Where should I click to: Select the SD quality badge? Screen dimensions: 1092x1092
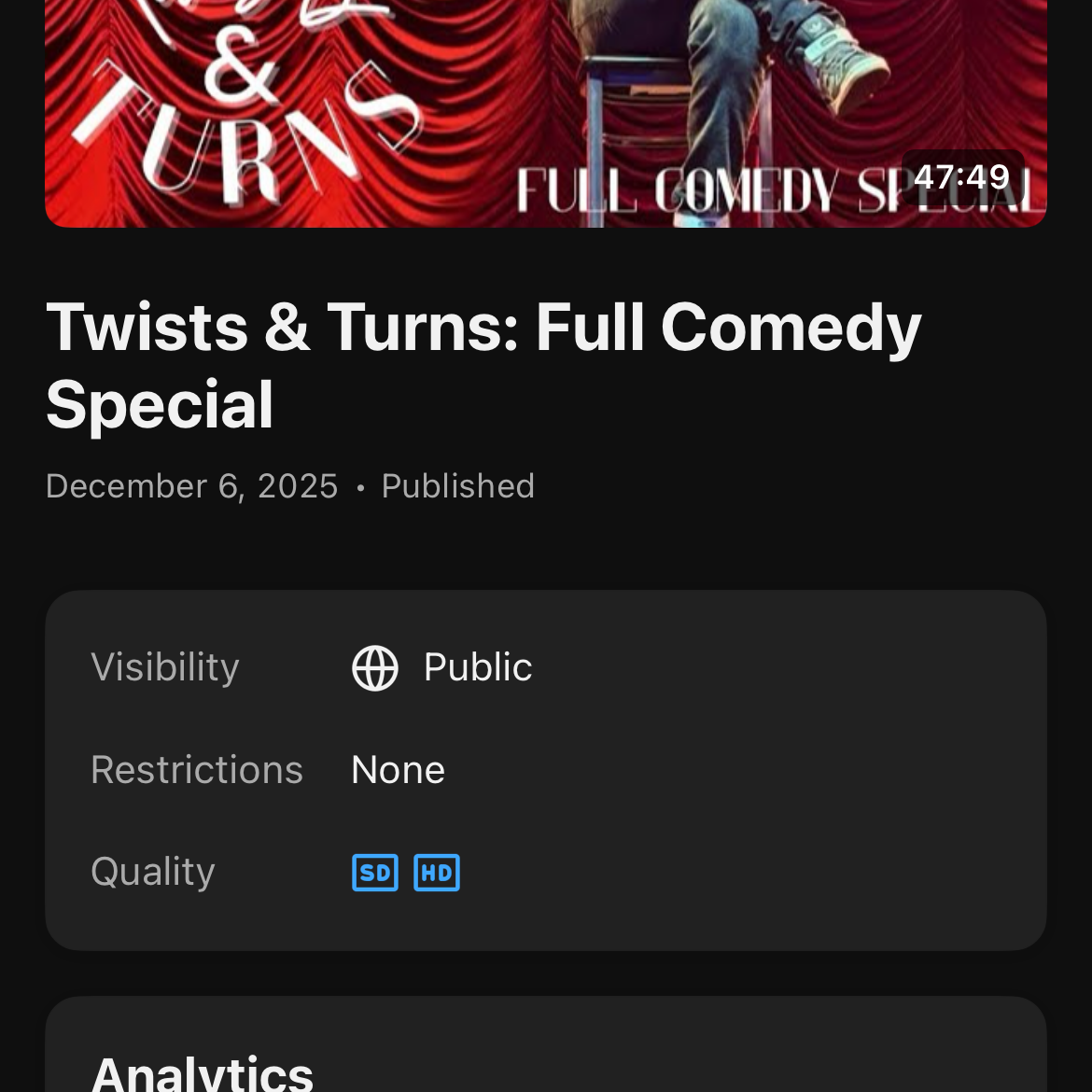(374, 872)
